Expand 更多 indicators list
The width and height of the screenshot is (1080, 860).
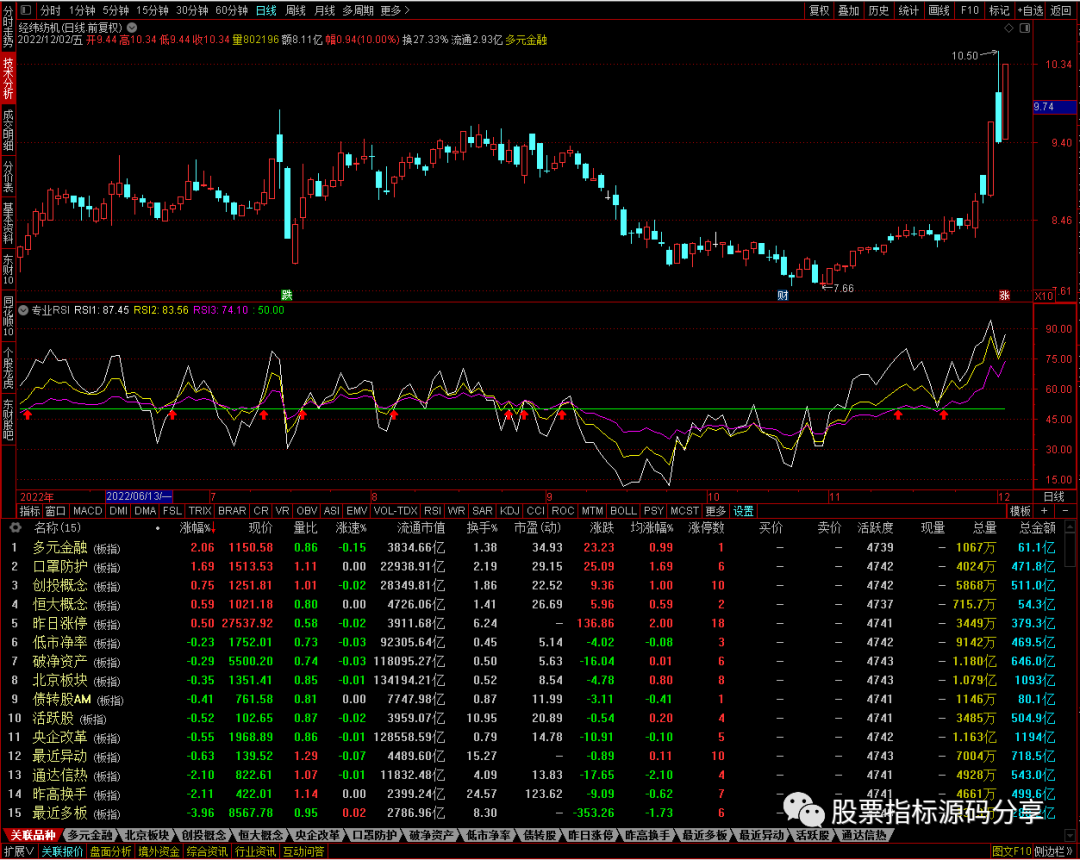point(716,511)
